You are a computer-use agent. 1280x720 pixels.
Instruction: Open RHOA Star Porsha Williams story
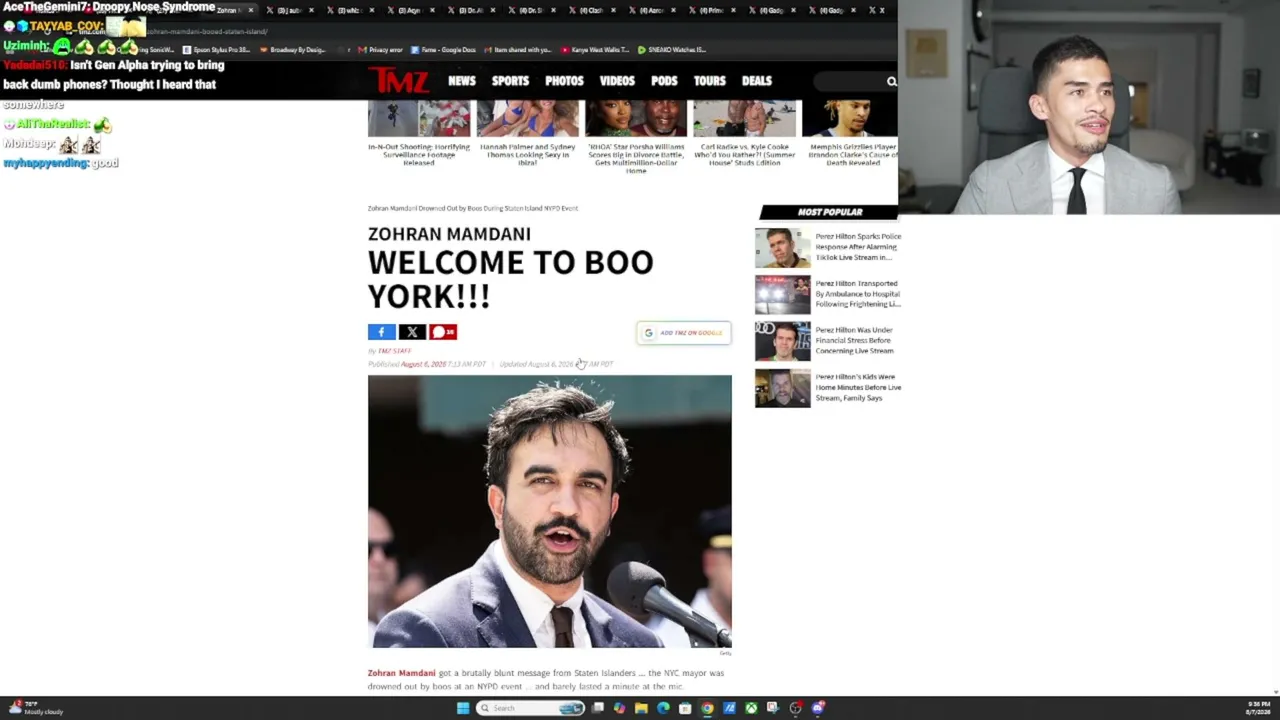pos(636,159)
